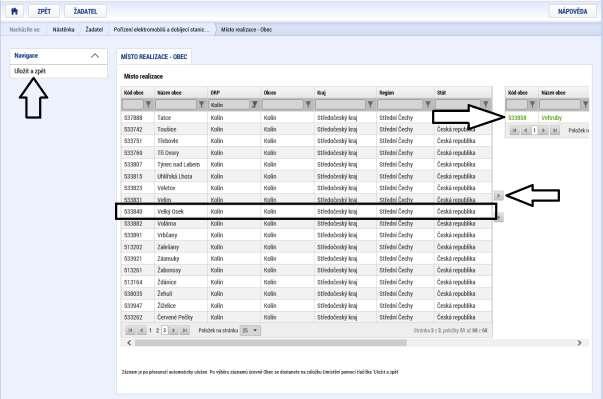Sort by Kód obce column header
The height and width of the screenshot is (399, 603).
click(134, 93)
